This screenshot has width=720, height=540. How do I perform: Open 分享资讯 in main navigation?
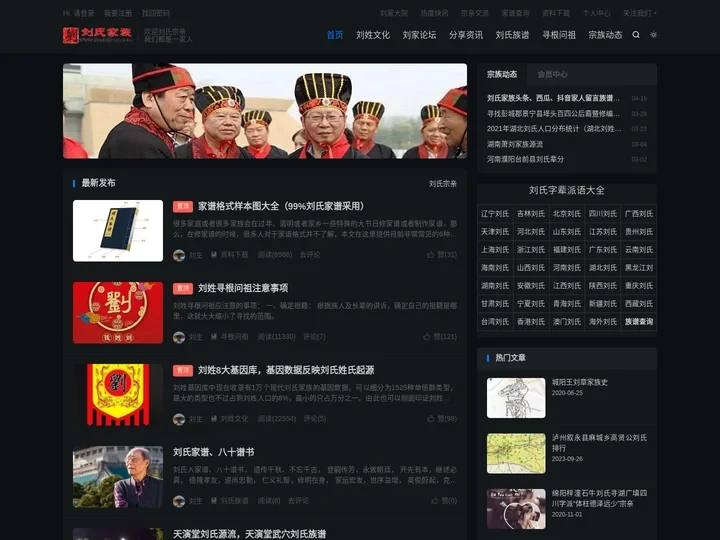coord(466,35)
